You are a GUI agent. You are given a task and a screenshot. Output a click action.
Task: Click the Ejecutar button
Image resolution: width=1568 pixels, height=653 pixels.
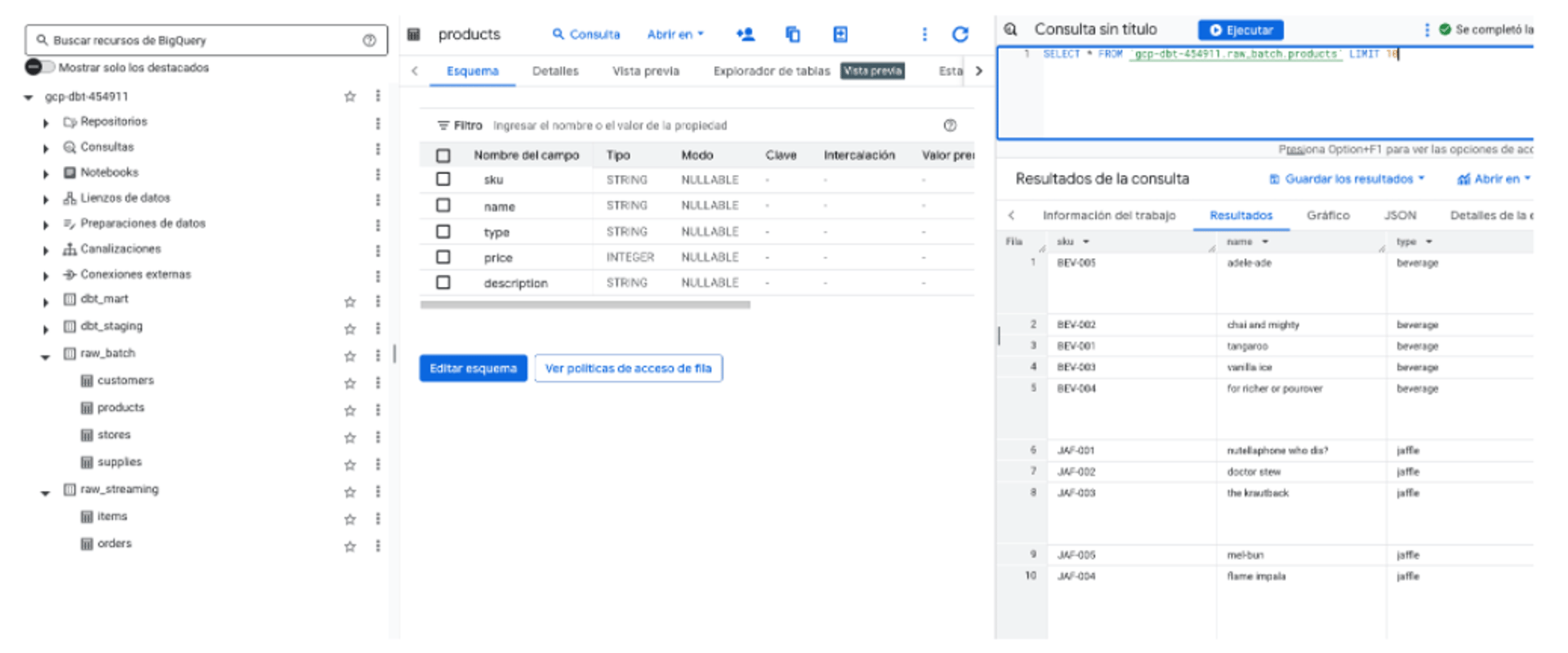pos(1241,30)
